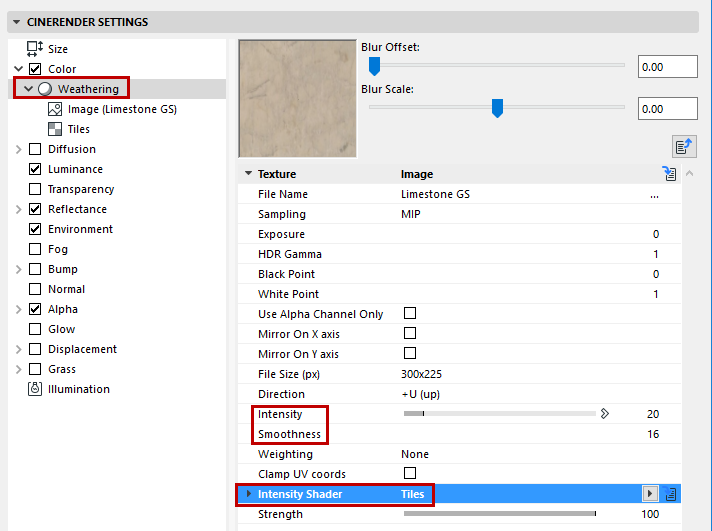The width and height of the screenshot is (712, 531).
Task: Enable the Transparency channel checkbox
Action: (x=35, y=189)
